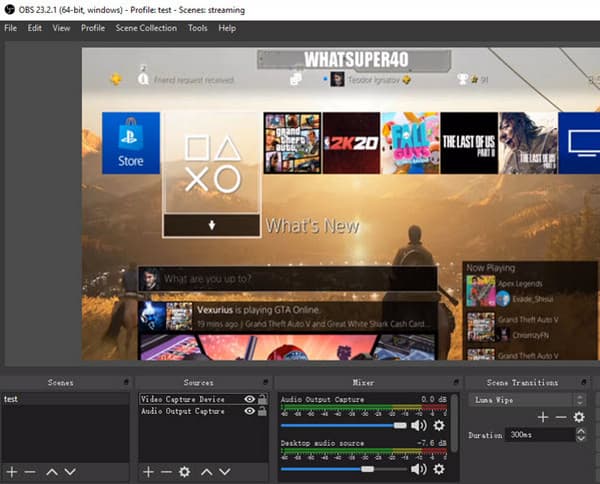Pop out the Scenes dock icon
Image resolution: width=600 pixels, height=484 pixels.
126,382
